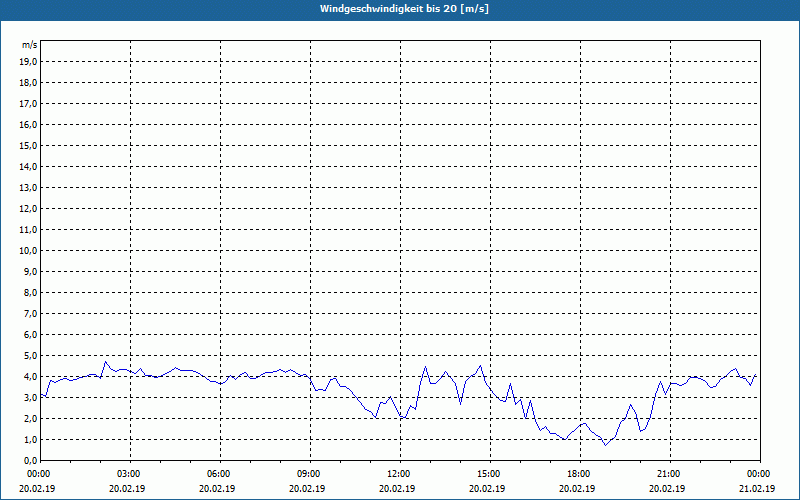This screenshot has height=500, width=800.
Task: Select the 4,0 y-axis value
Action: click(30, 377)
